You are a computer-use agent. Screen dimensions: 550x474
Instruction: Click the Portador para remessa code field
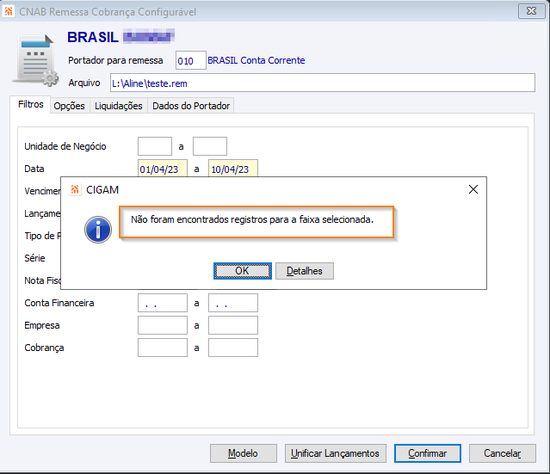click(190, 60)
